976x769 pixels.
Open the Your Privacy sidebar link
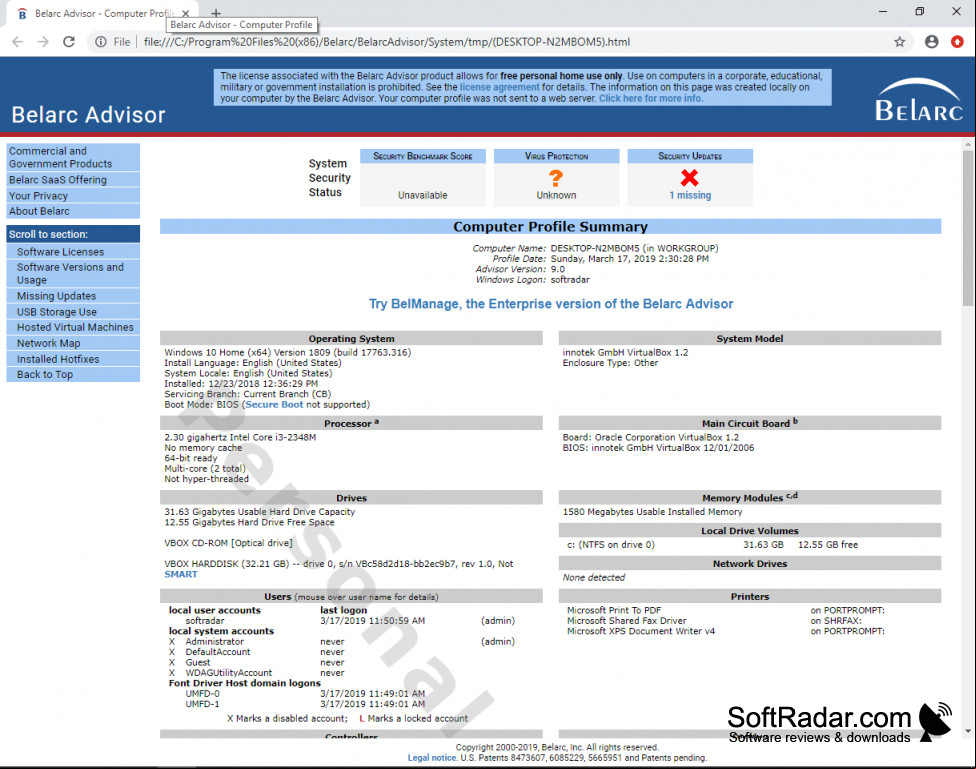(x=73, y=196)
